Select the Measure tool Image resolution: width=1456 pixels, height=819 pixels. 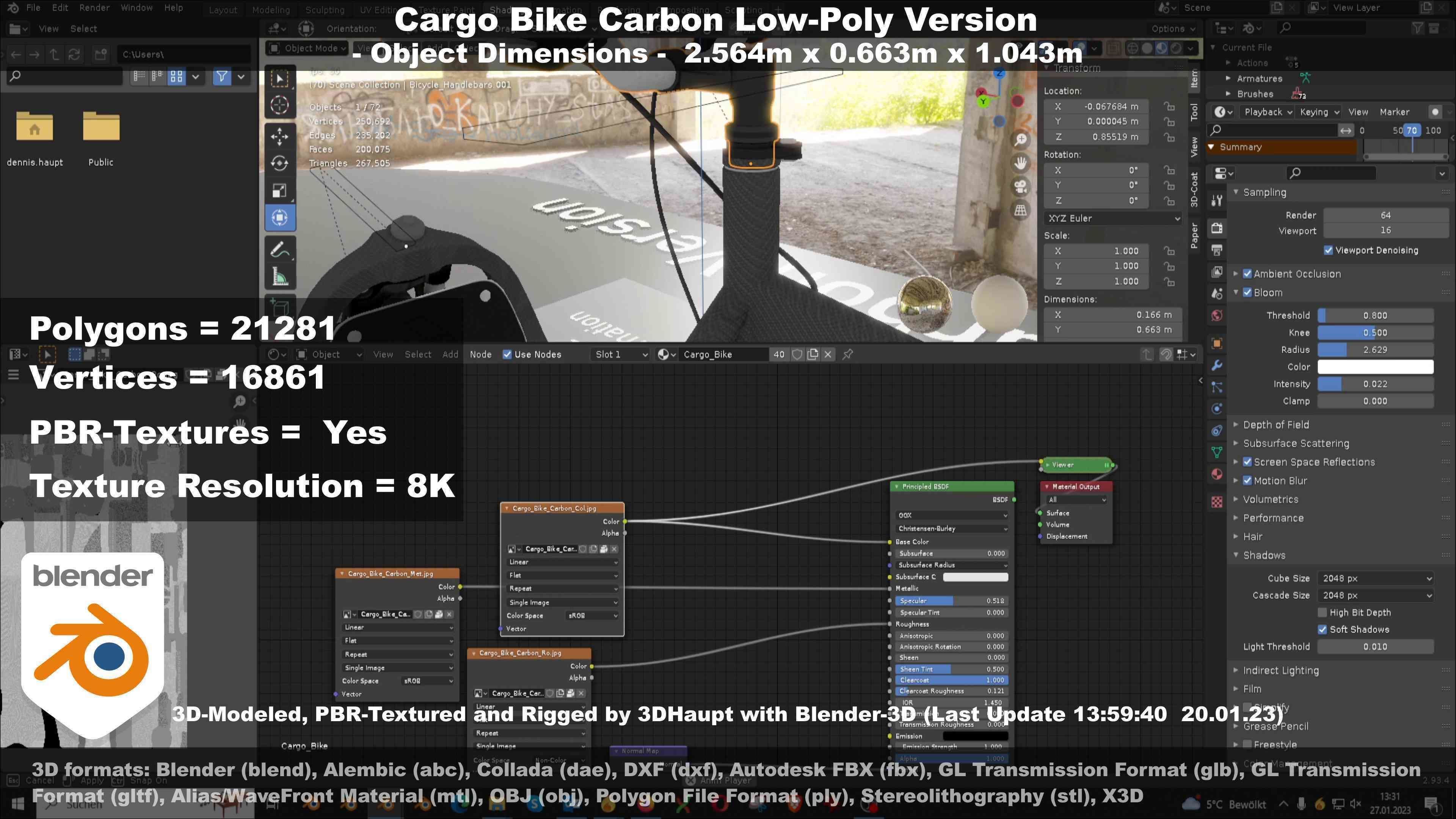(280, 276)
